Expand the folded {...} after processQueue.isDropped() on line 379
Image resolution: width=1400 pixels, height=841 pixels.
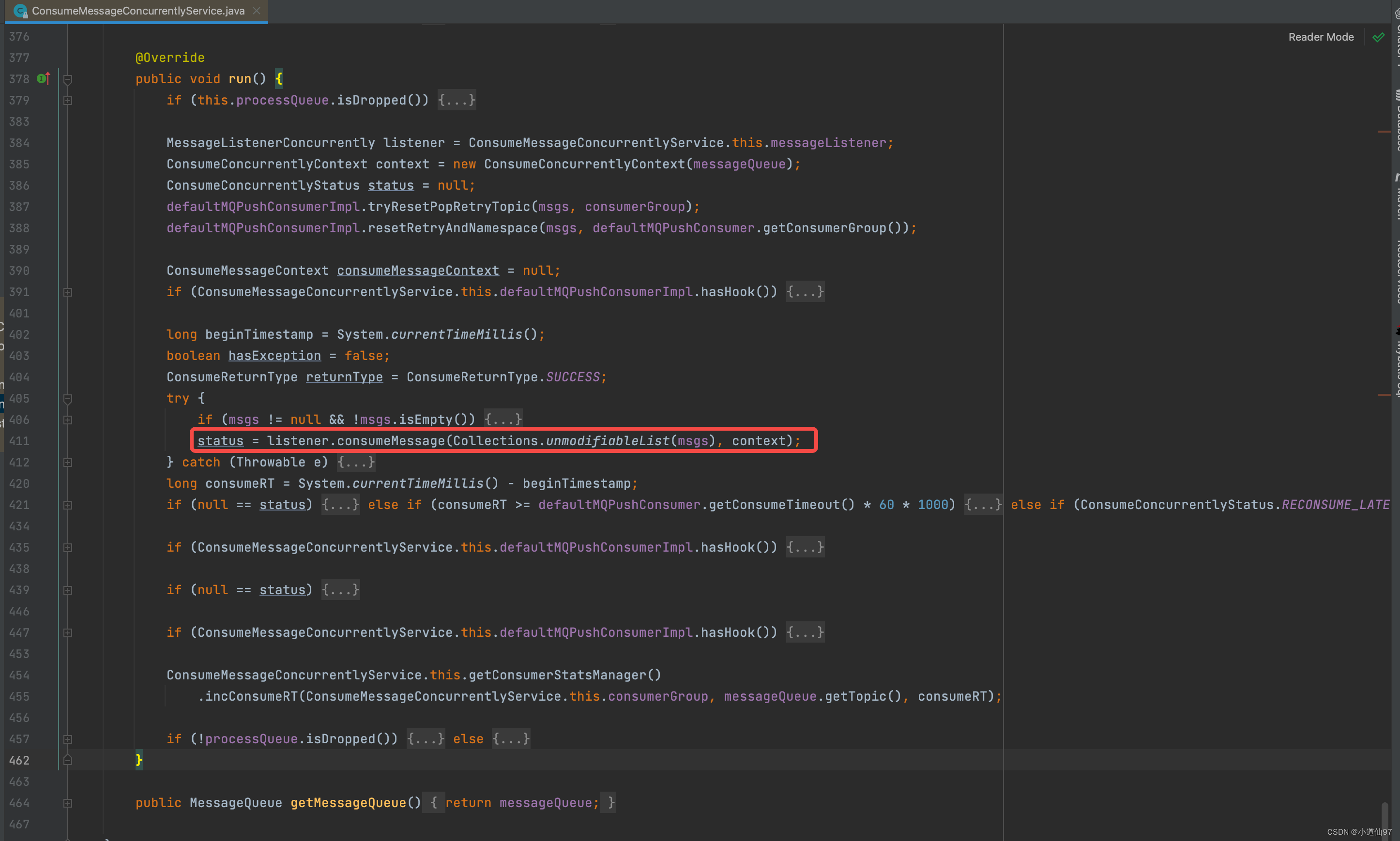[457, 100]
